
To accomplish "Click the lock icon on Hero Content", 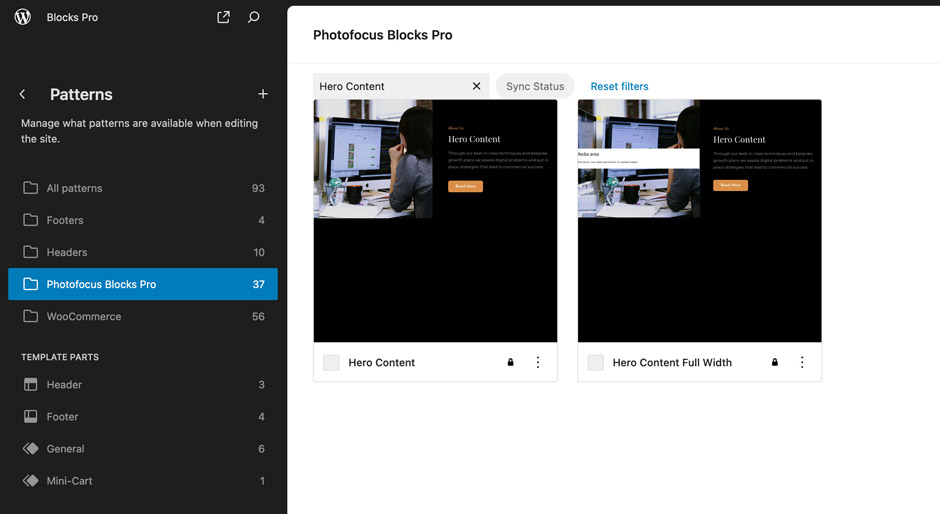I will point(510,362).
